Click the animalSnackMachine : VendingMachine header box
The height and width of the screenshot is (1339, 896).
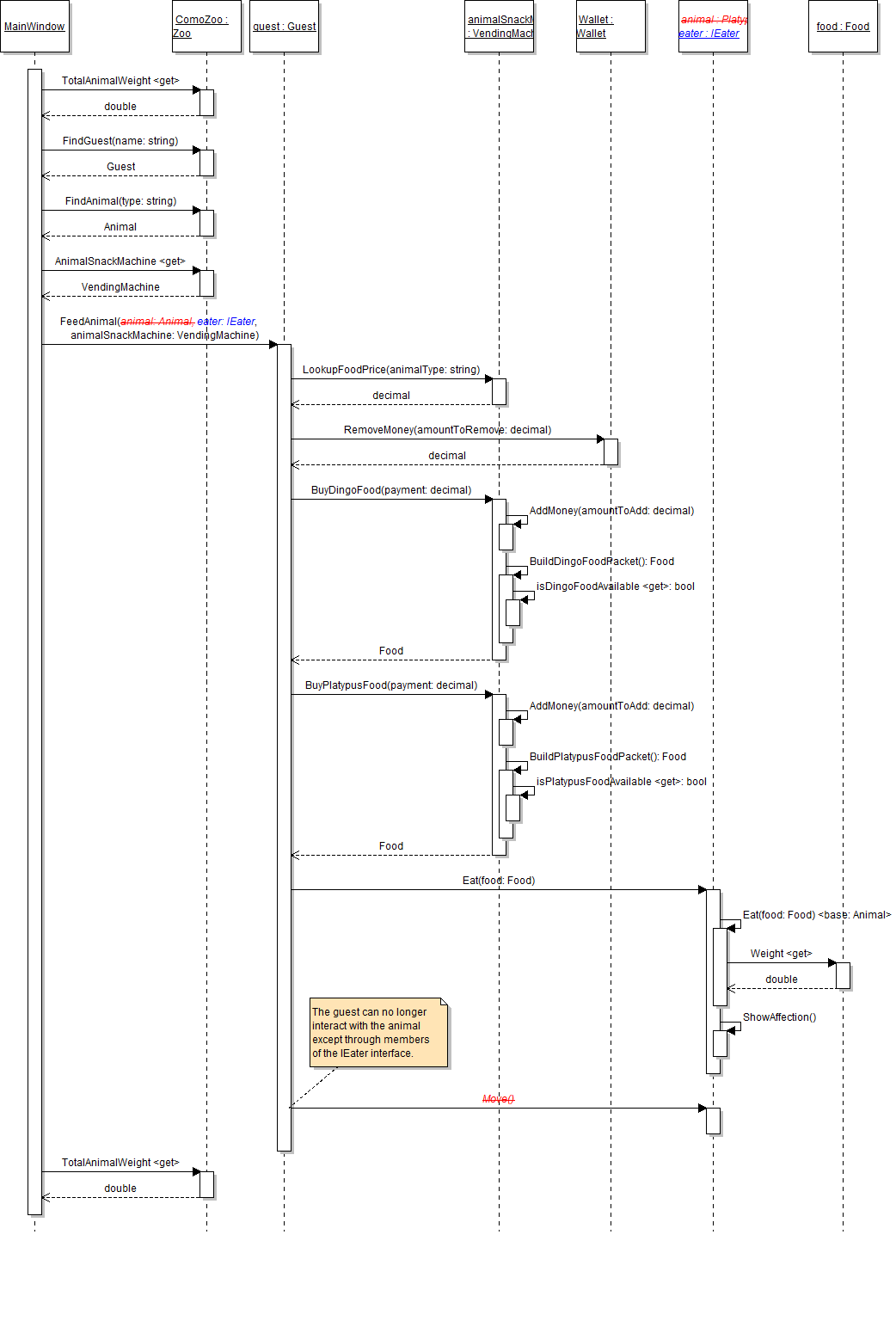[499, 27]
